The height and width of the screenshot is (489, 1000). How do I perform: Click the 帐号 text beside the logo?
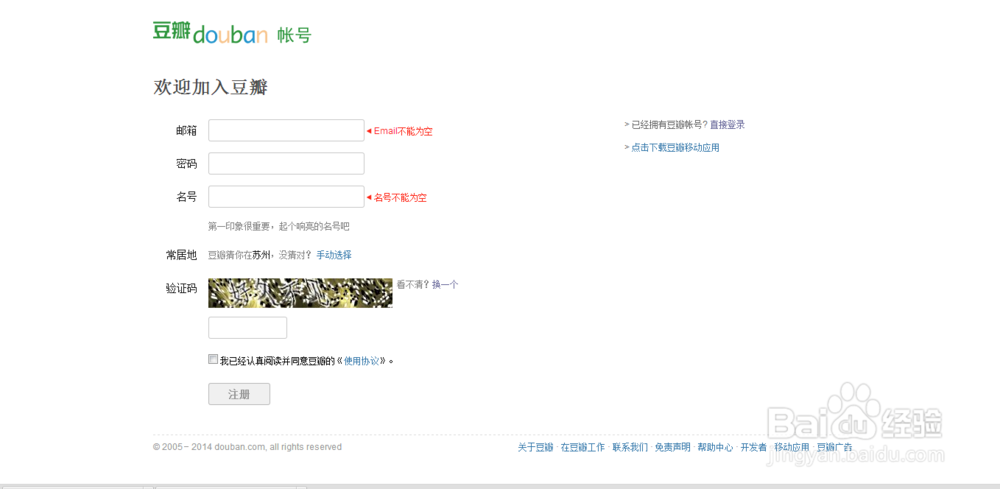[294, 36]
